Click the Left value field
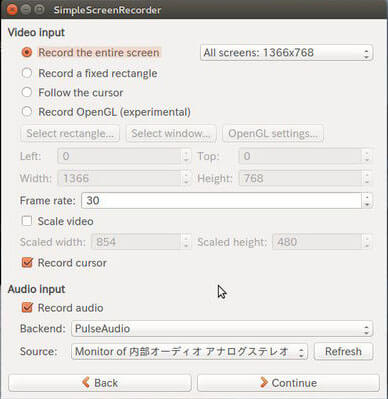Viewport: 388px width, 399px height. (120, 156)
